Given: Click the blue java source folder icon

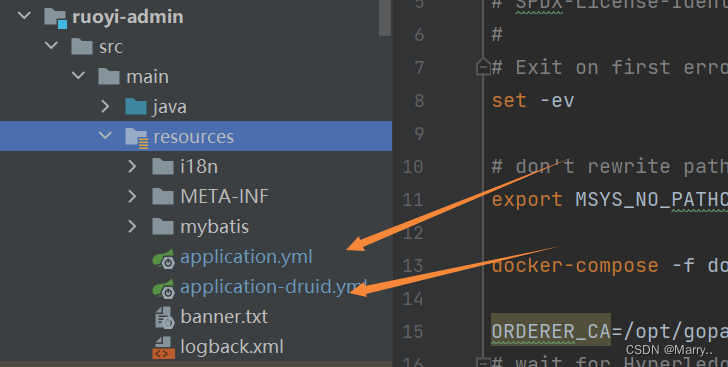Looking at the screenshot, I should [x=136, y=106].
